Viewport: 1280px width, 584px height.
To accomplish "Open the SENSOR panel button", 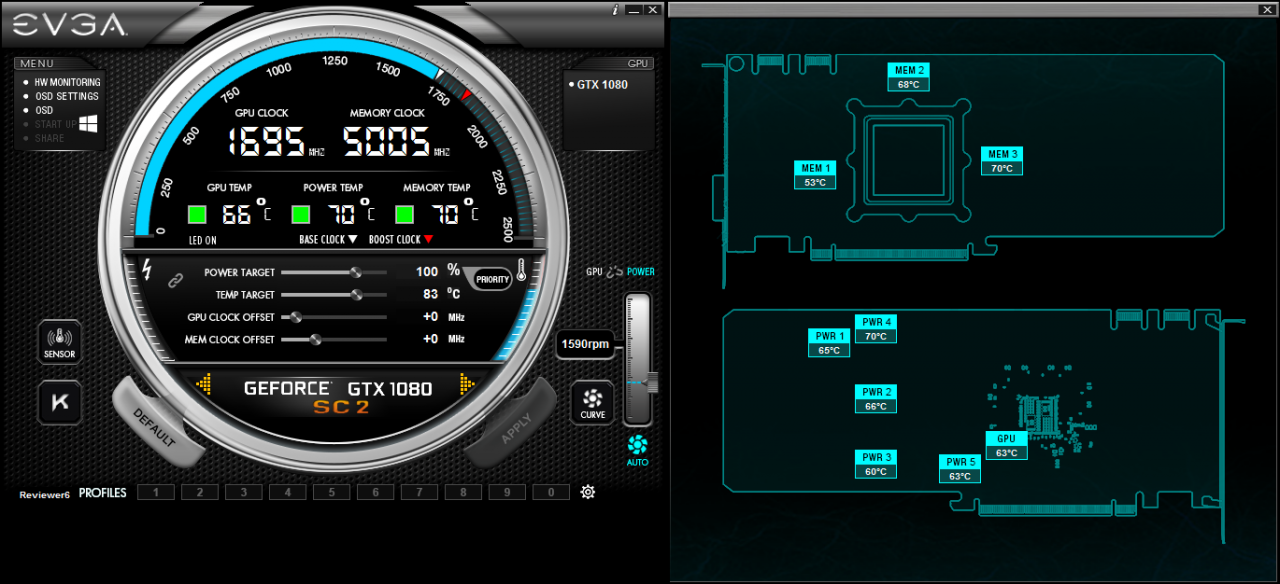I will click(59, 341).
